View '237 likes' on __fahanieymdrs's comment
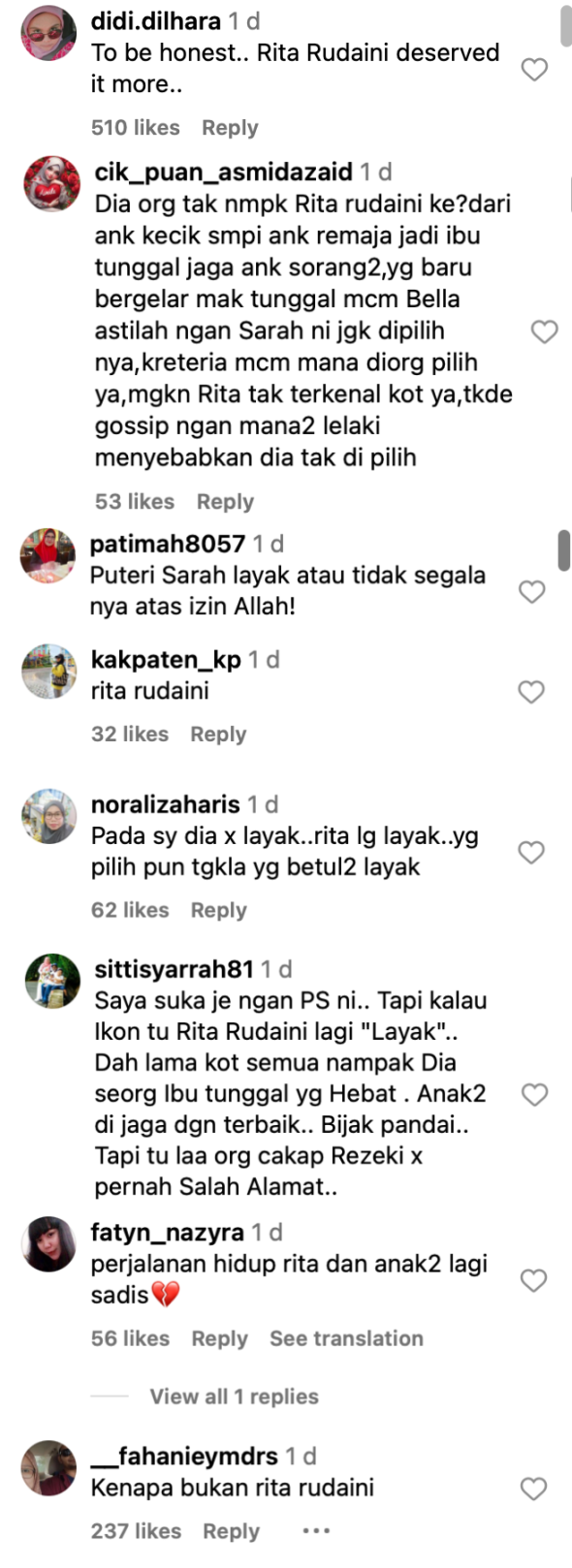Image resolution: width=572 pixels, height=1568 pixels. click(x=136, y=1531)
